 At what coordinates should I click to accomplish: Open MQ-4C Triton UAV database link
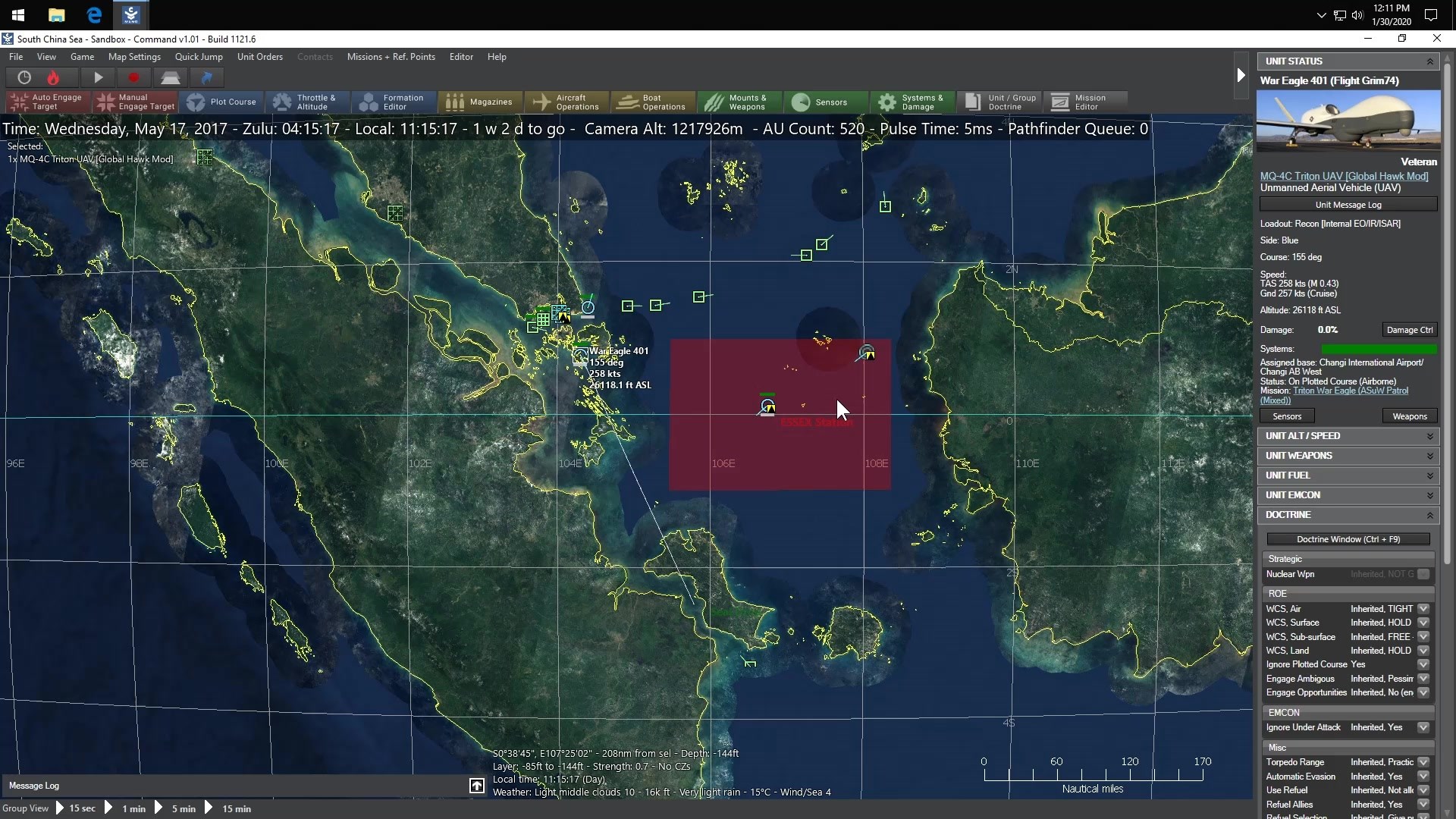click(1344, 176)
